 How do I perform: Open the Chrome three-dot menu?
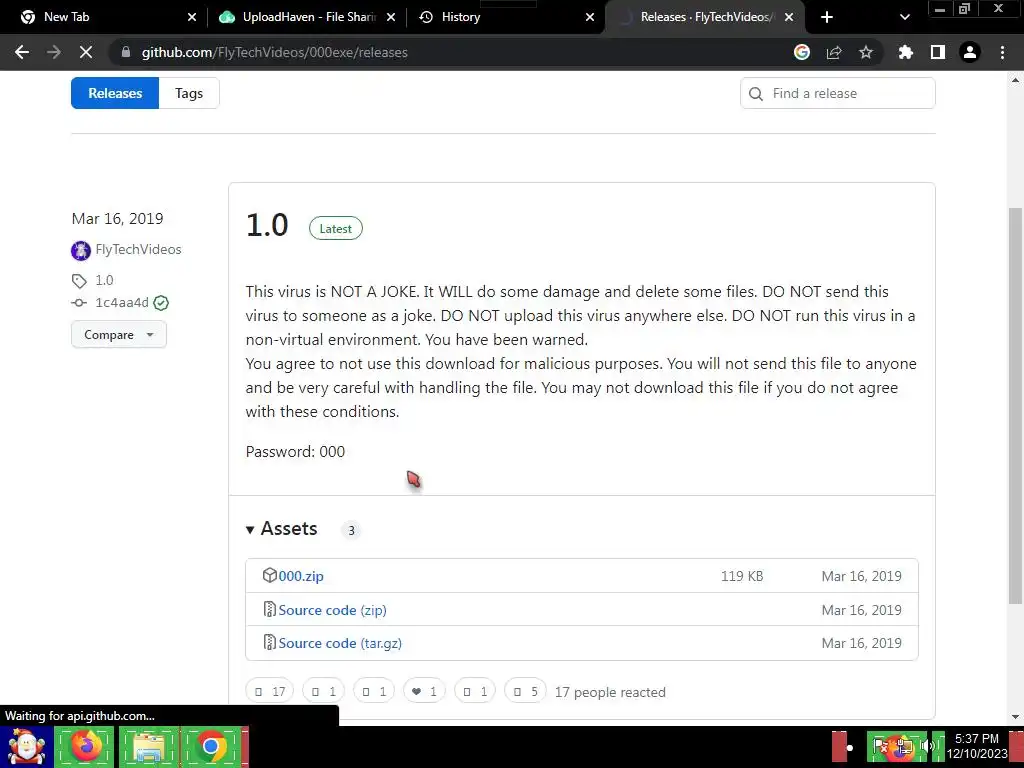(1002, 52)
